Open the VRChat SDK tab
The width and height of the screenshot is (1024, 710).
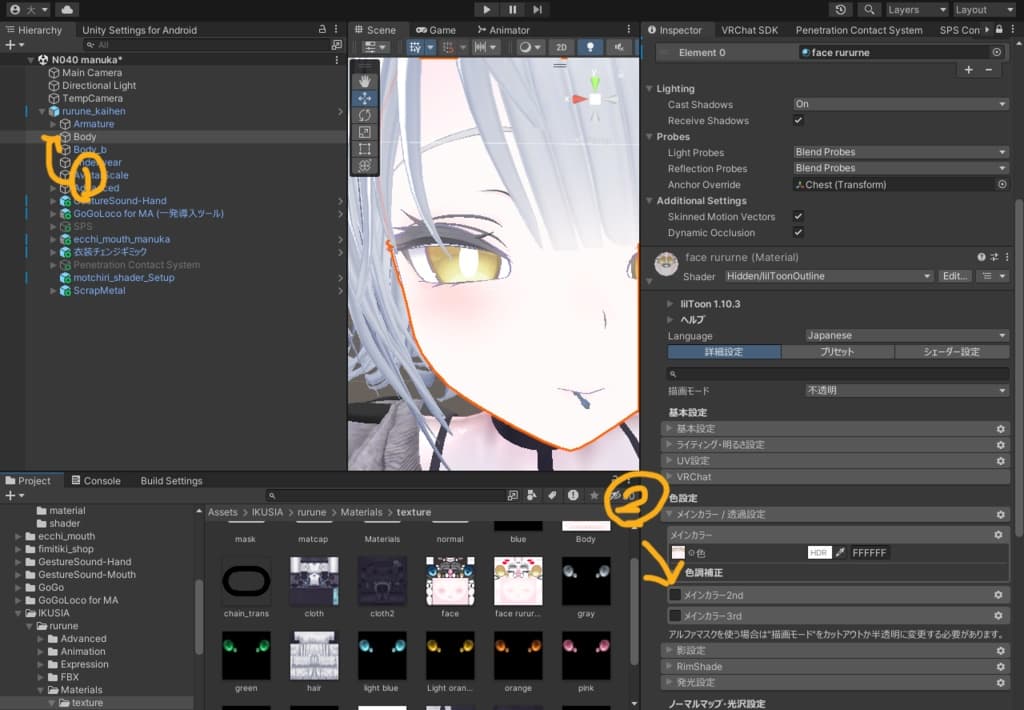[x=749, y=30]
